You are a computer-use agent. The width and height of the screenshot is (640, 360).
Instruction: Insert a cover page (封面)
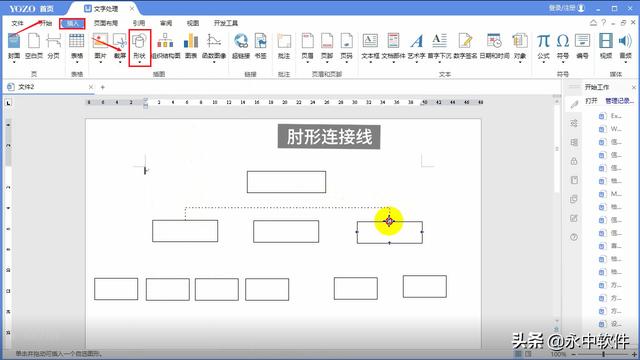click(x=14, y=46)
